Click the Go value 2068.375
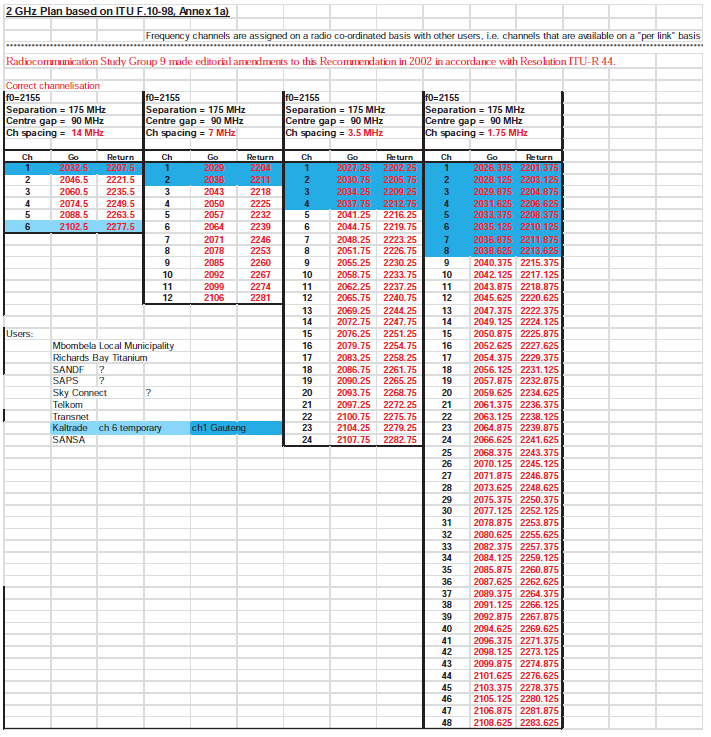 tap(492, 453)
